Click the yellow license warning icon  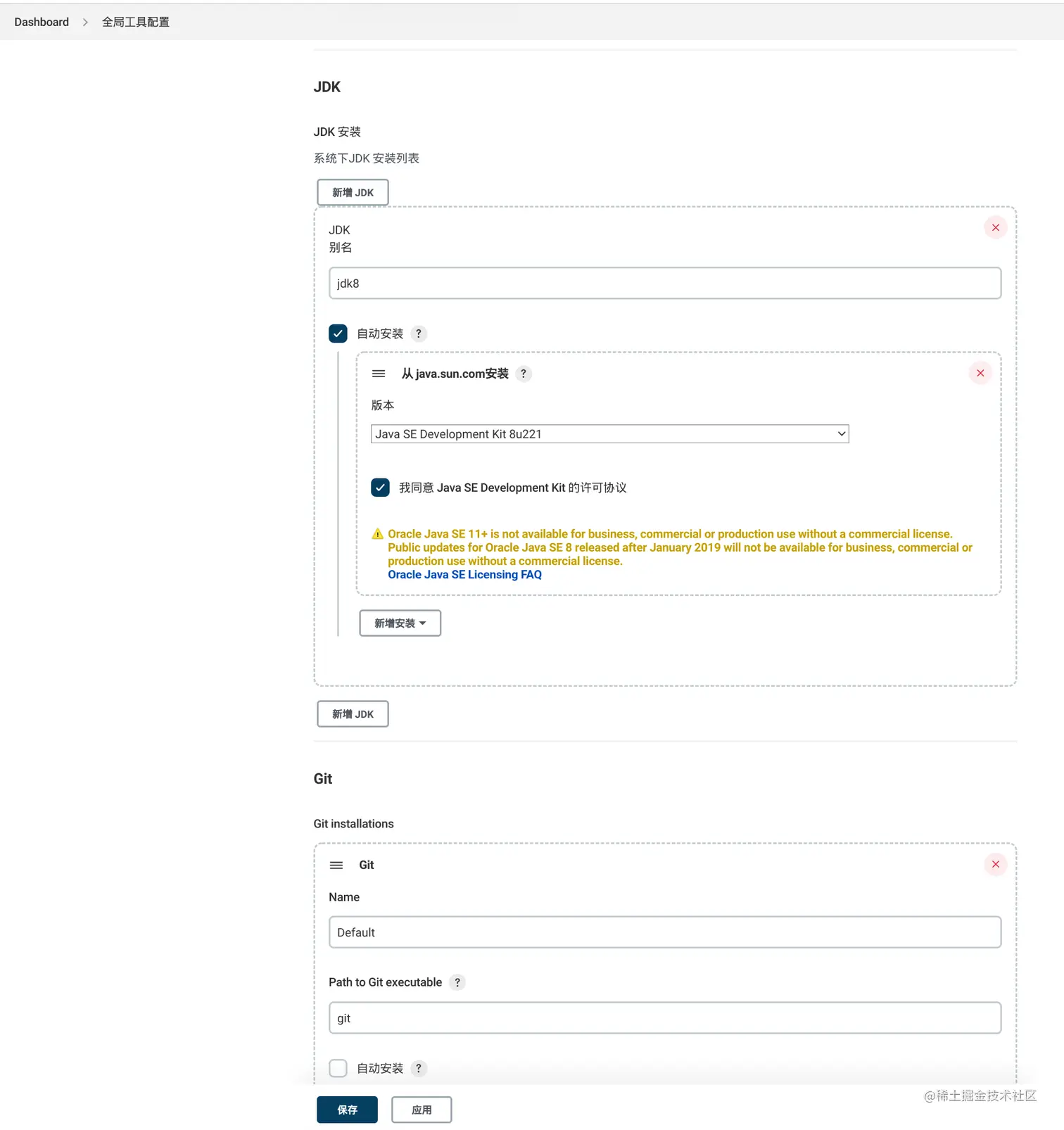[x=378, y=534]
